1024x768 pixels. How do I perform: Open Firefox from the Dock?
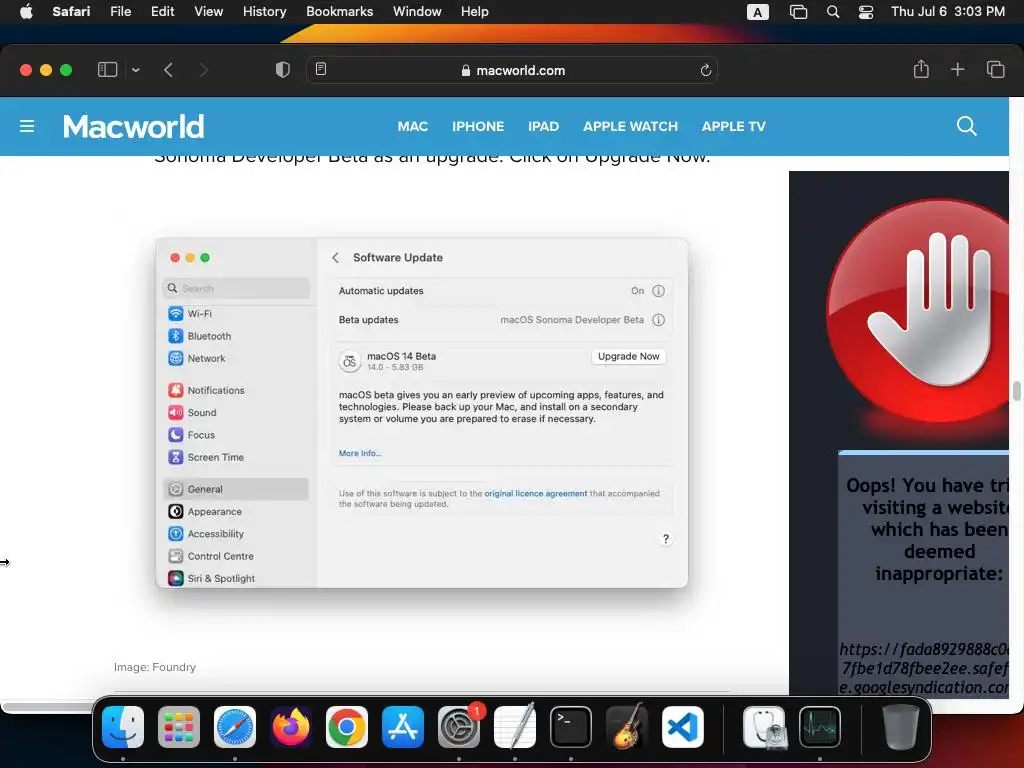click(291, 727)
